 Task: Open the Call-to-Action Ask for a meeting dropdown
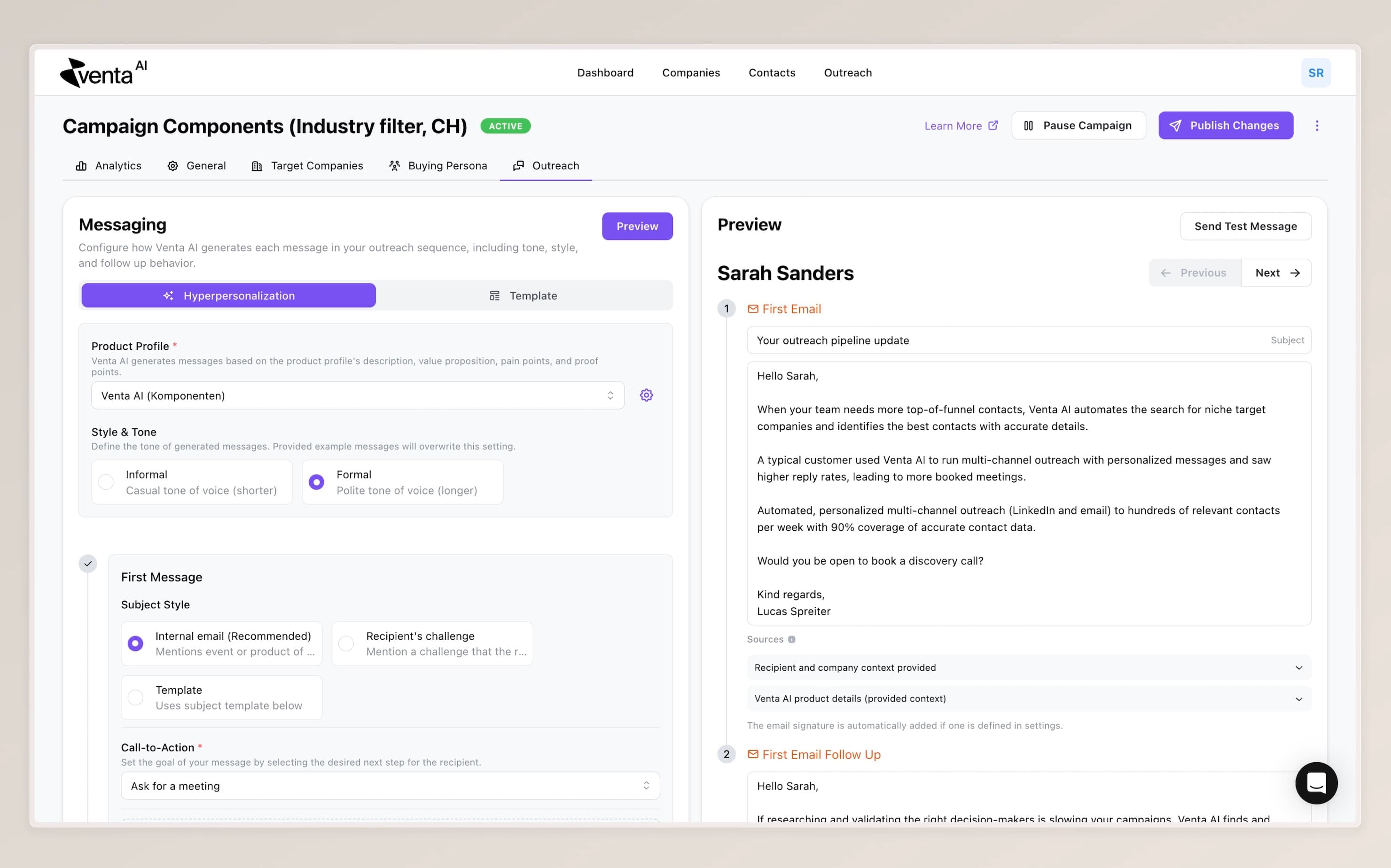[390, 786]
